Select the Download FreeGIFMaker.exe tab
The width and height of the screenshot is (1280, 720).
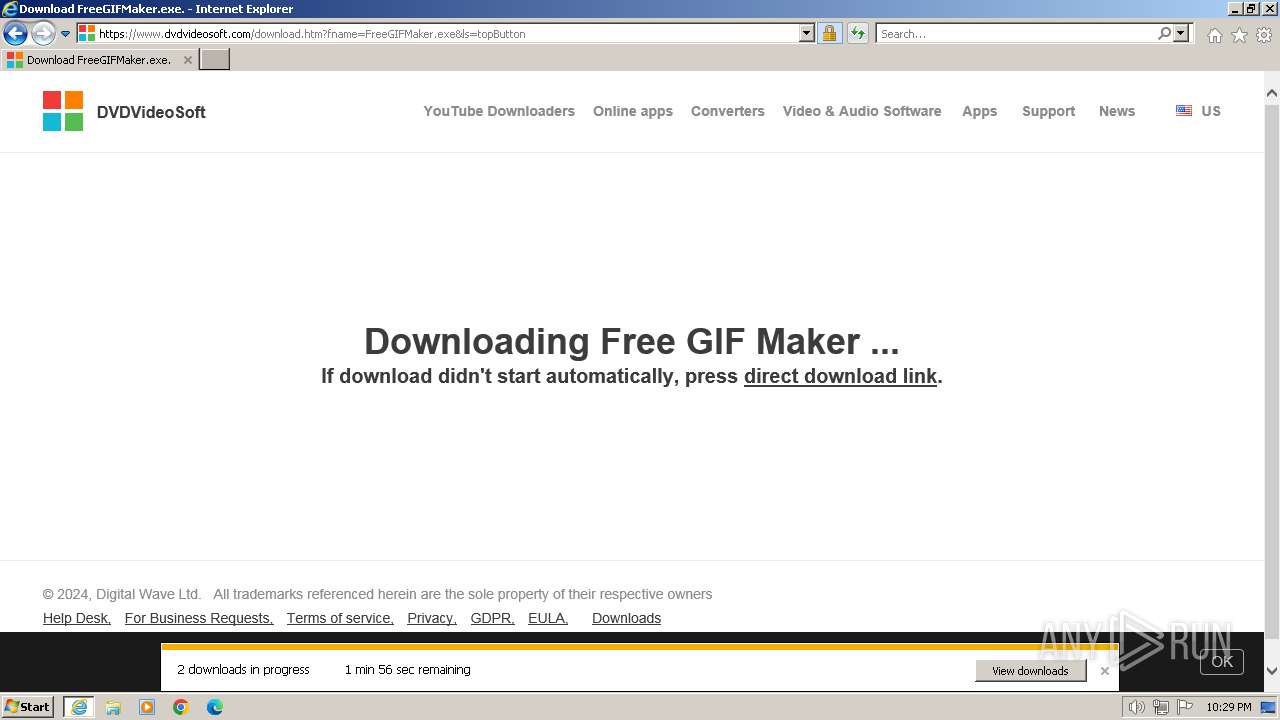[98, 59]
